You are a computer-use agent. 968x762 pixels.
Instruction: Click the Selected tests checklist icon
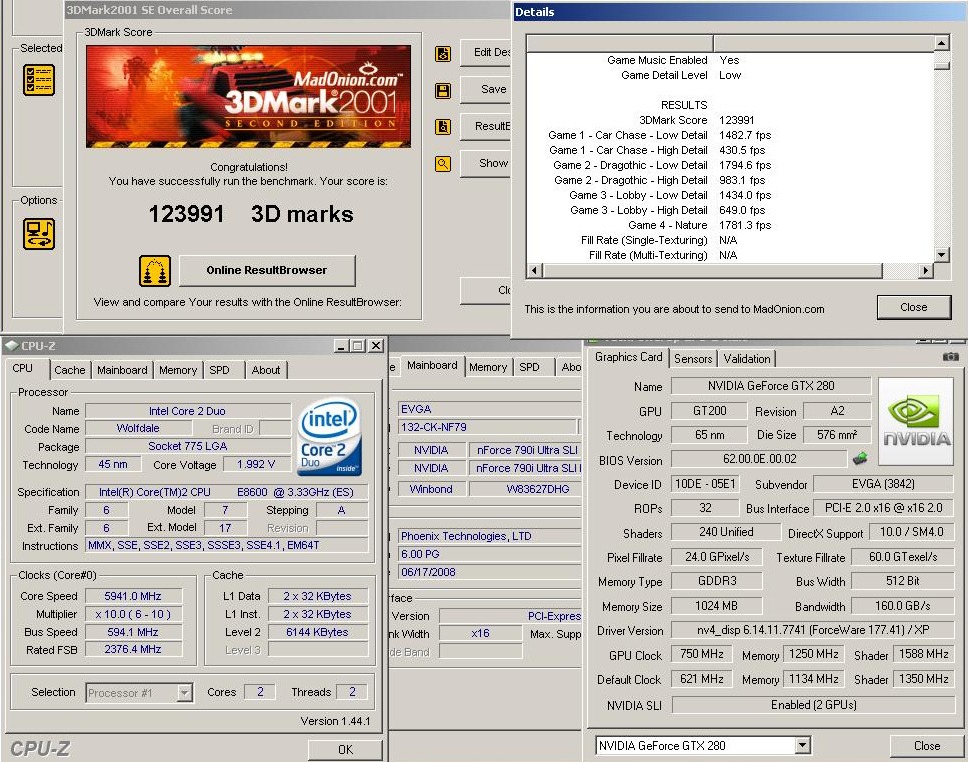39,80
